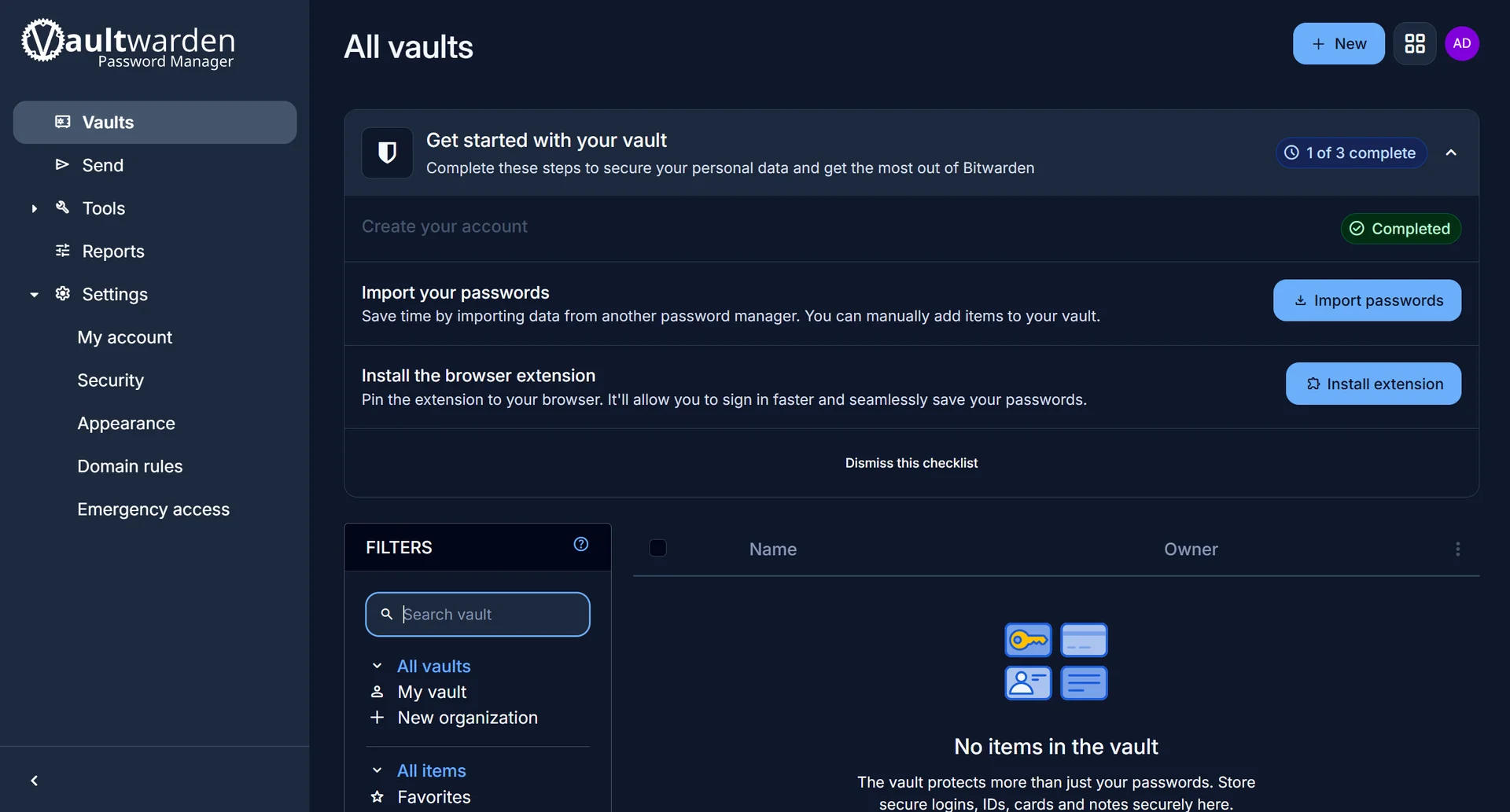Navigate to Domain rules

click(x=131, y=466)
